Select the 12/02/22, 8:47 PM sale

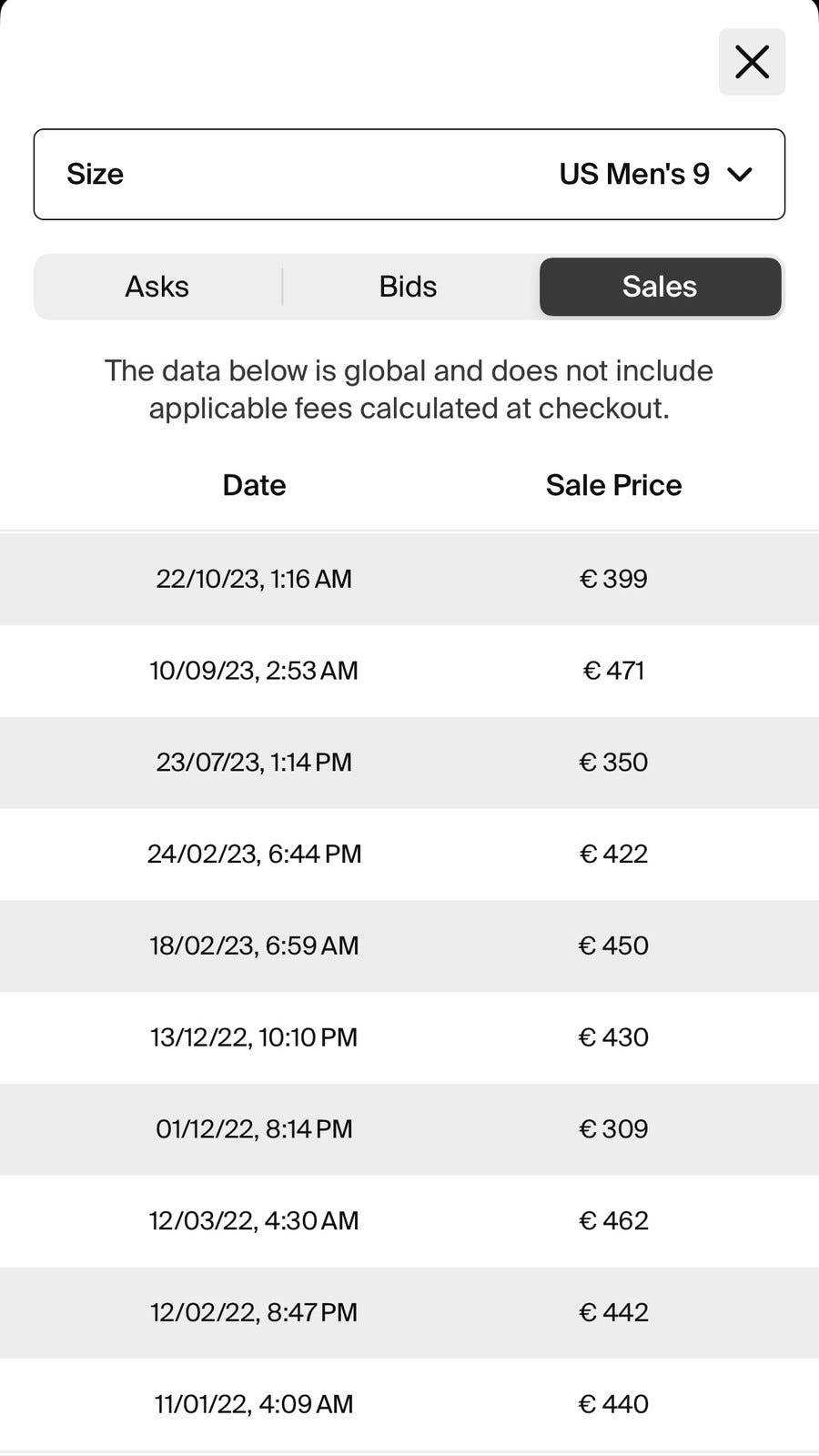[254, 1312]
